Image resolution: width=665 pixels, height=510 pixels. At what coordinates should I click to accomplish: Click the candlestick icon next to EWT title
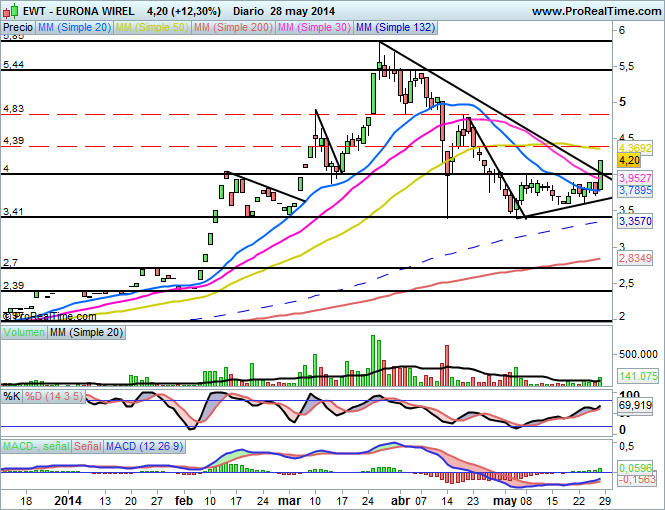pos(10,11)
